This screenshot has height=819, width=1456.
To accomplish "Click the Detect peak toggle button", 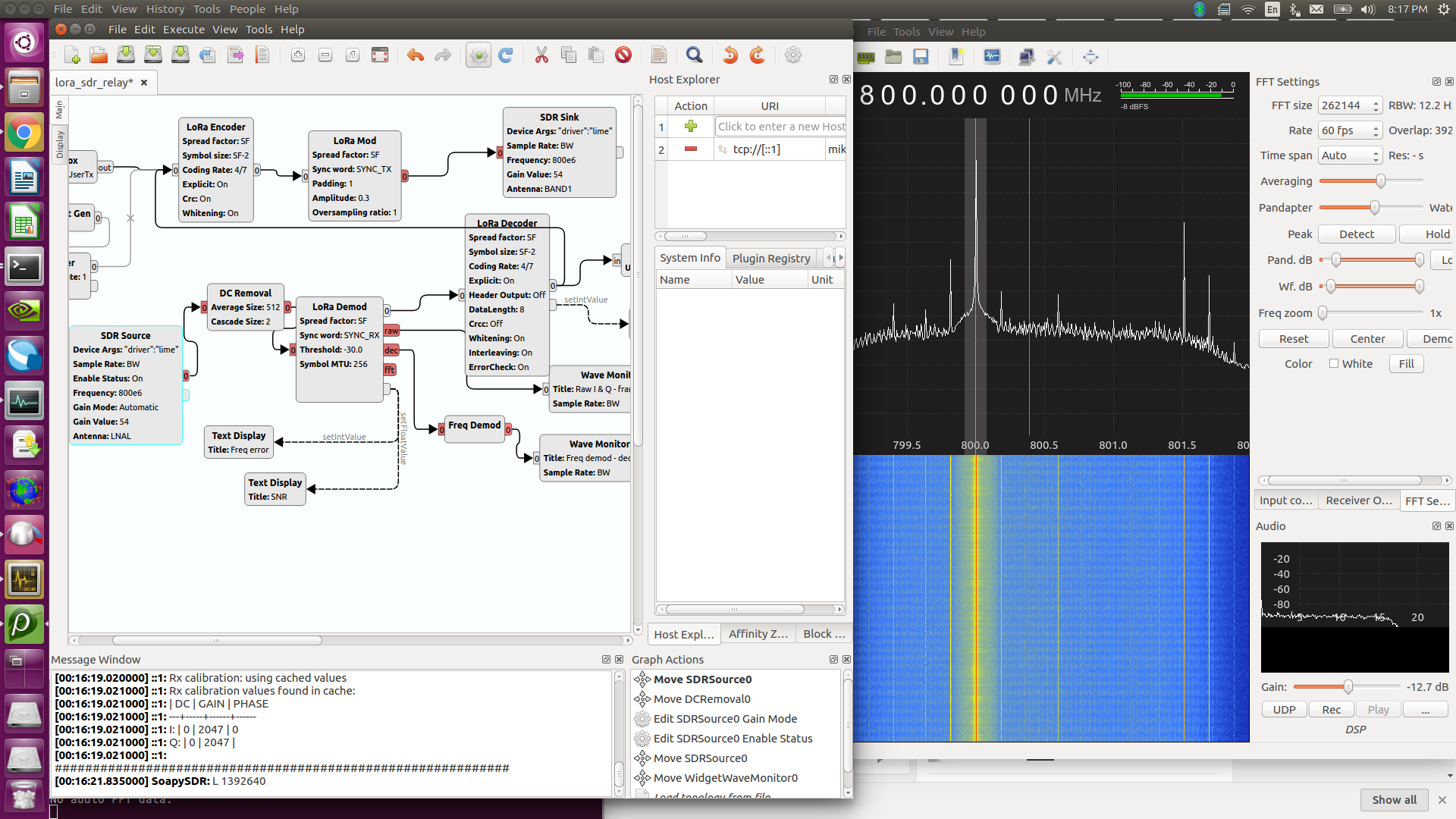I will 1356,234.
